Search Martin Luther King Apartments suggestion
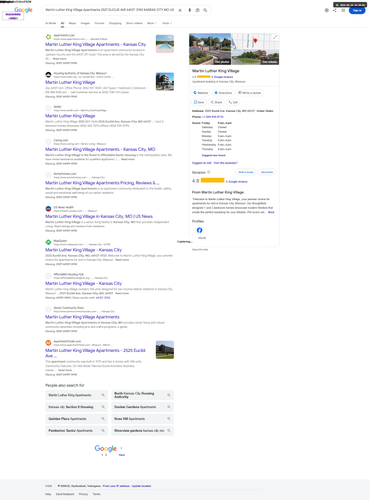Screen dimensions: 374x500 pyautogui.click(x=76, y=395)
